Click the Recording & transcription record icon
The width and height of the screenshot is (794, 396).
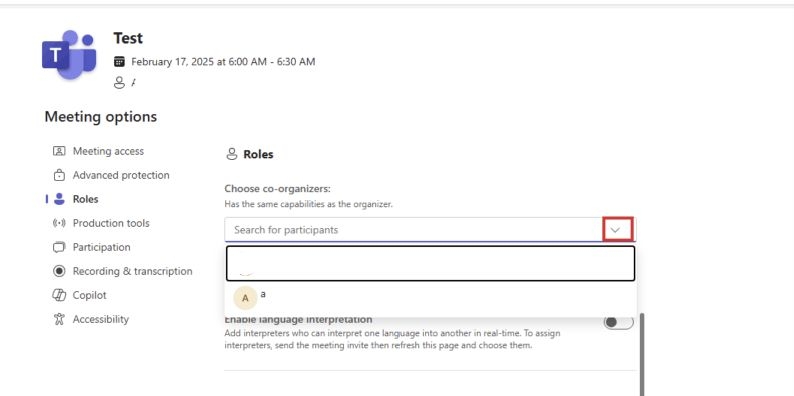(x=59, y=271)
